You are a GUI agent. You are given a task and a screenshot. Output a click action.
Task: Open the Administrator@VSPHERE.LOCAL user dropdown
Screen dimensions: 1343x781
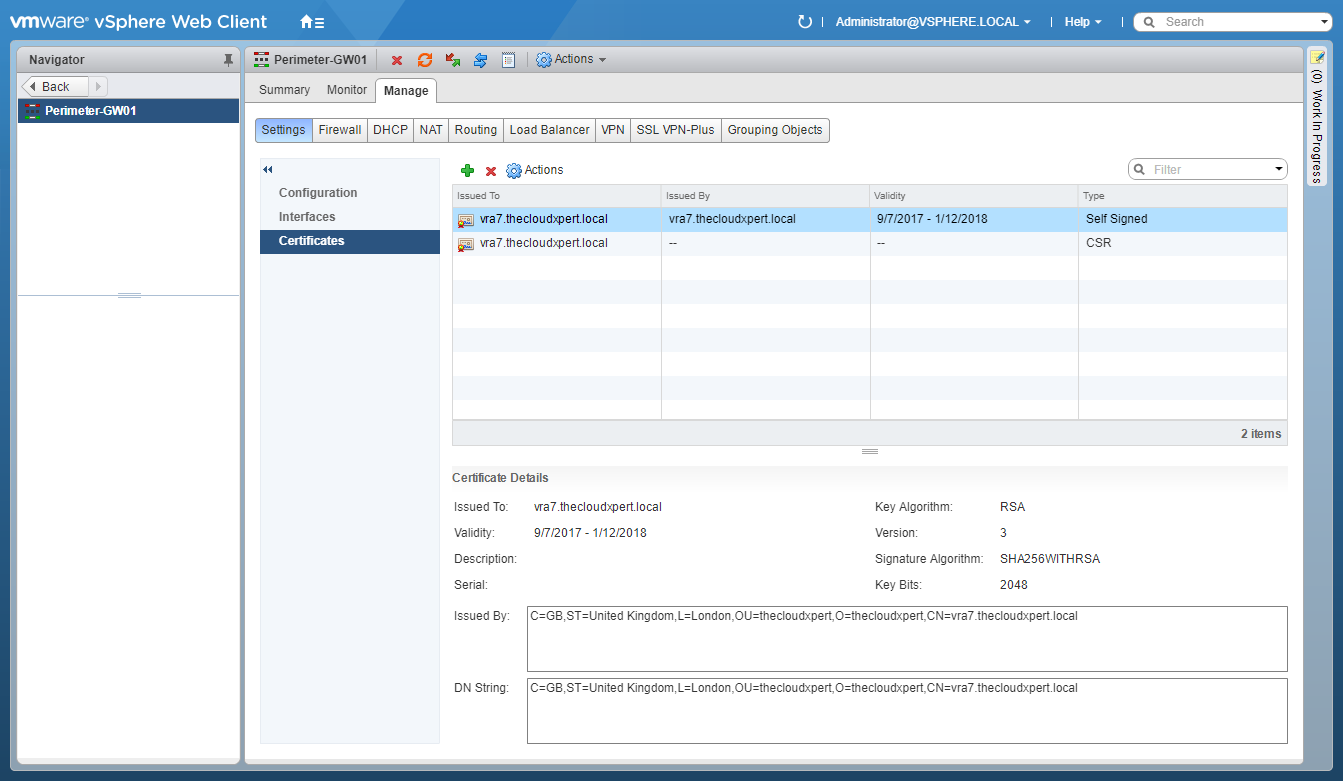coord(932,22)
